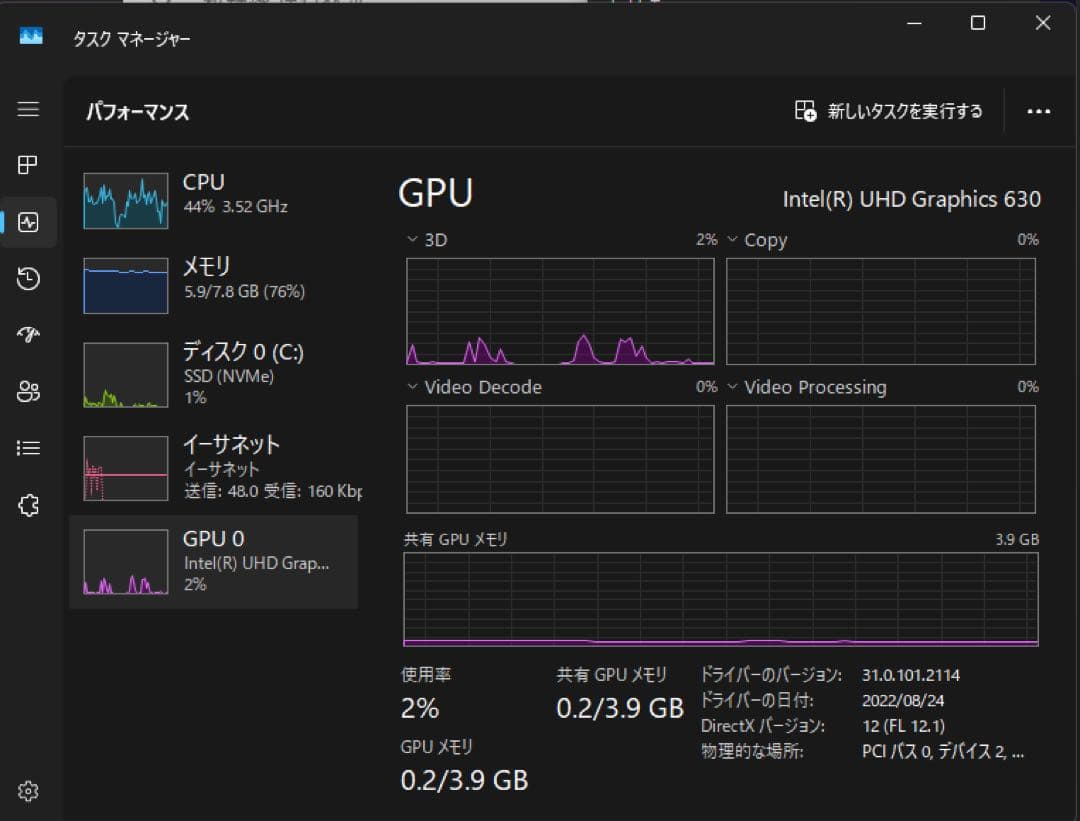The width and height of the screenshot is (1080, 821).
Task: Collapse the Copy engine graph
Action: click(x=733, y=239)
